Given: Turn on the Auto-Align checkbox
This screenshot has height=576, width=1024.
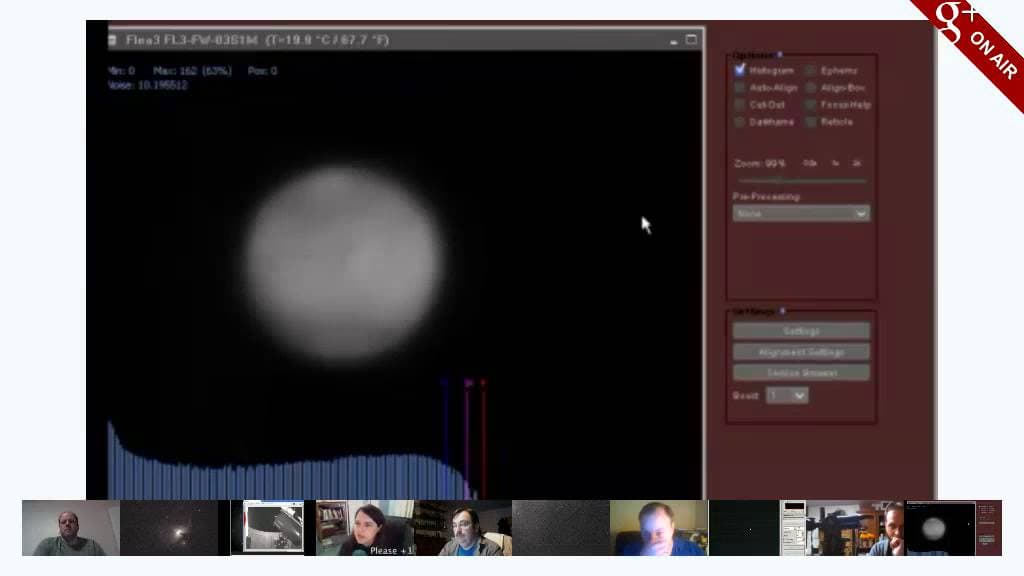Looking at the screenshot, I should tap(739, 87).
